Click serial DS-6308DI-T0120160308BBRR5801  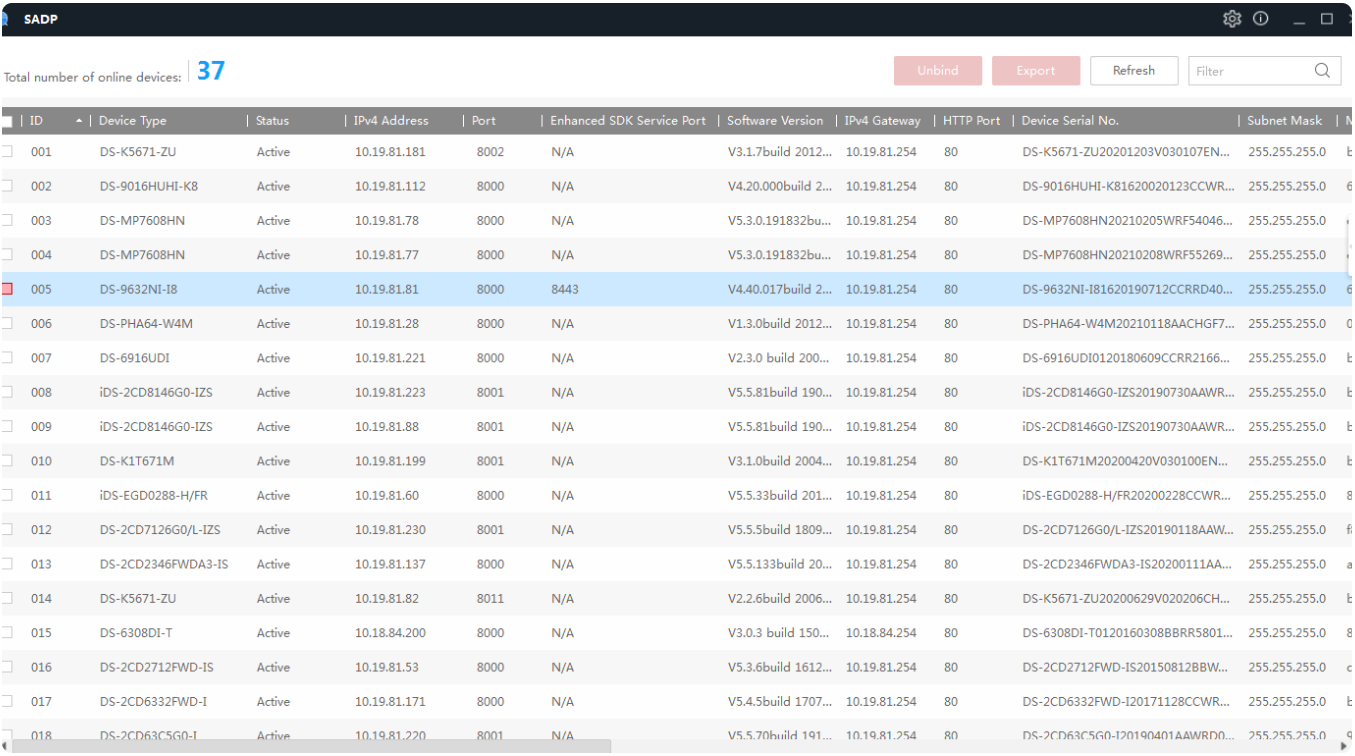coord(1128,633)
